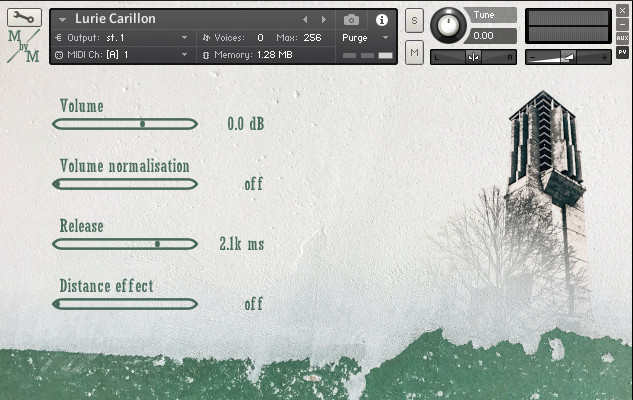Go to next instrument with right arrow
Image resolution: width=633 pixels, height=400 pixels.
[x=324, y=19]
